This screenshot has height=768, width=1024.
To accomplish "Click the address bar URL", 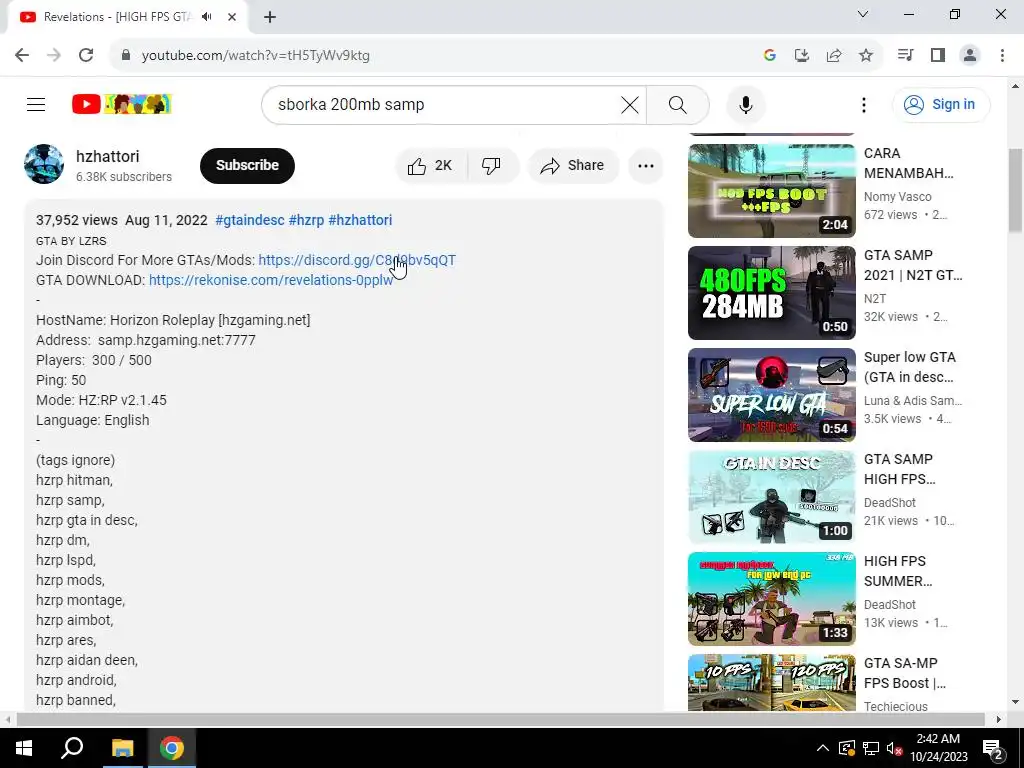I will click(x=255, y=56).
